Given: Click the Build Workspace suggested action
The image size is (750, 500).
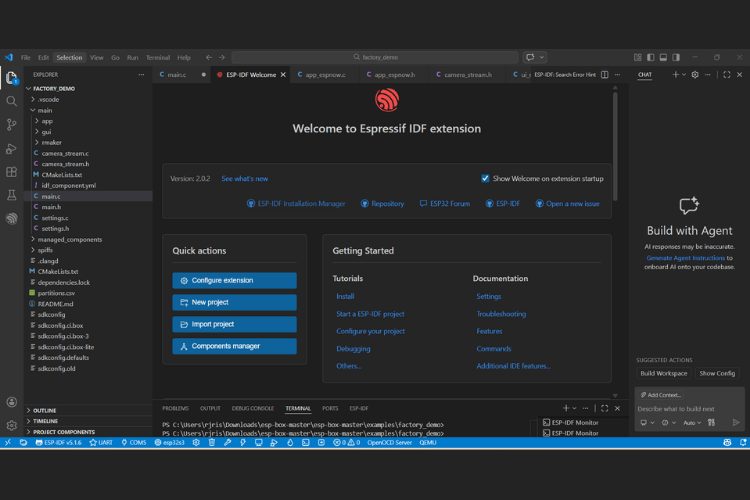Looking at the screenshot, I should pos(664,373).
